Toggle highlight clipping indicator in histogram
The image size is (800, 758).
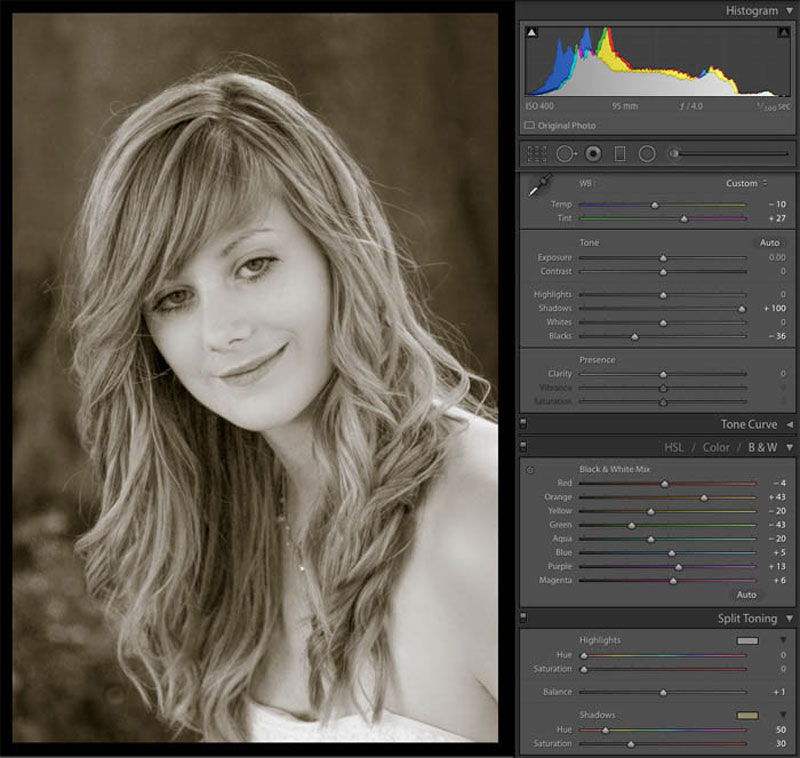point(783,33)
